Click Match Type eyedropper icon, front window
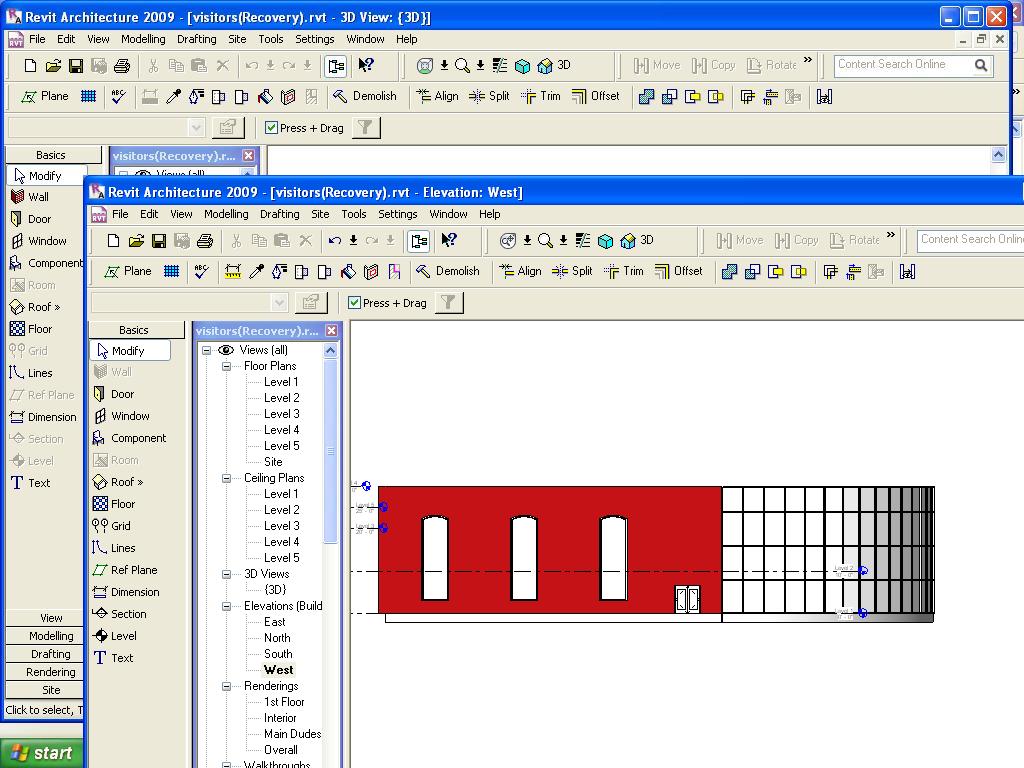 click(257, 271)
